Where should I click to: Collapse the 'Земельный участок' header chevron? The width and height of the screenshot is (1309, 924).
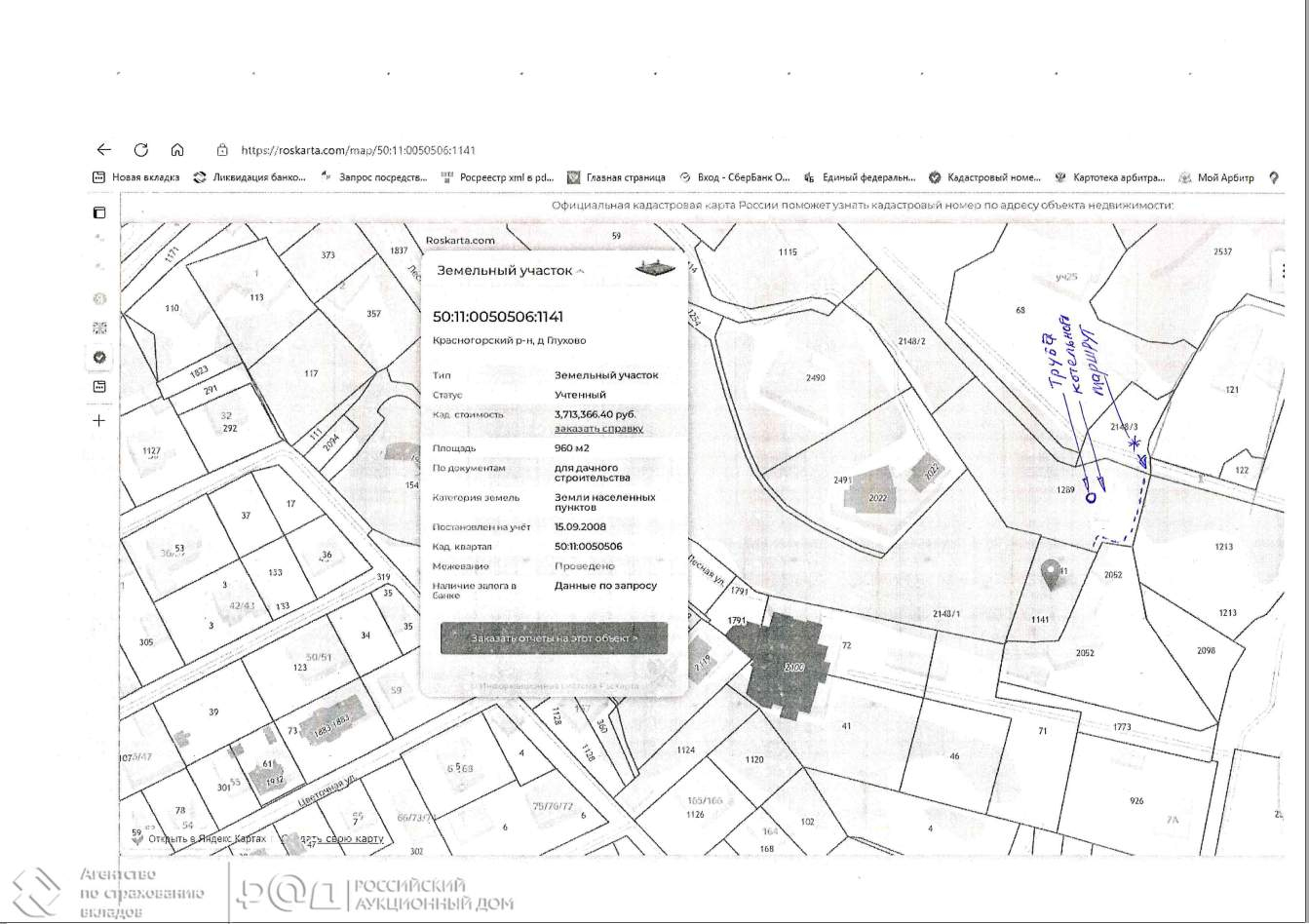click(x=581, y=271)
